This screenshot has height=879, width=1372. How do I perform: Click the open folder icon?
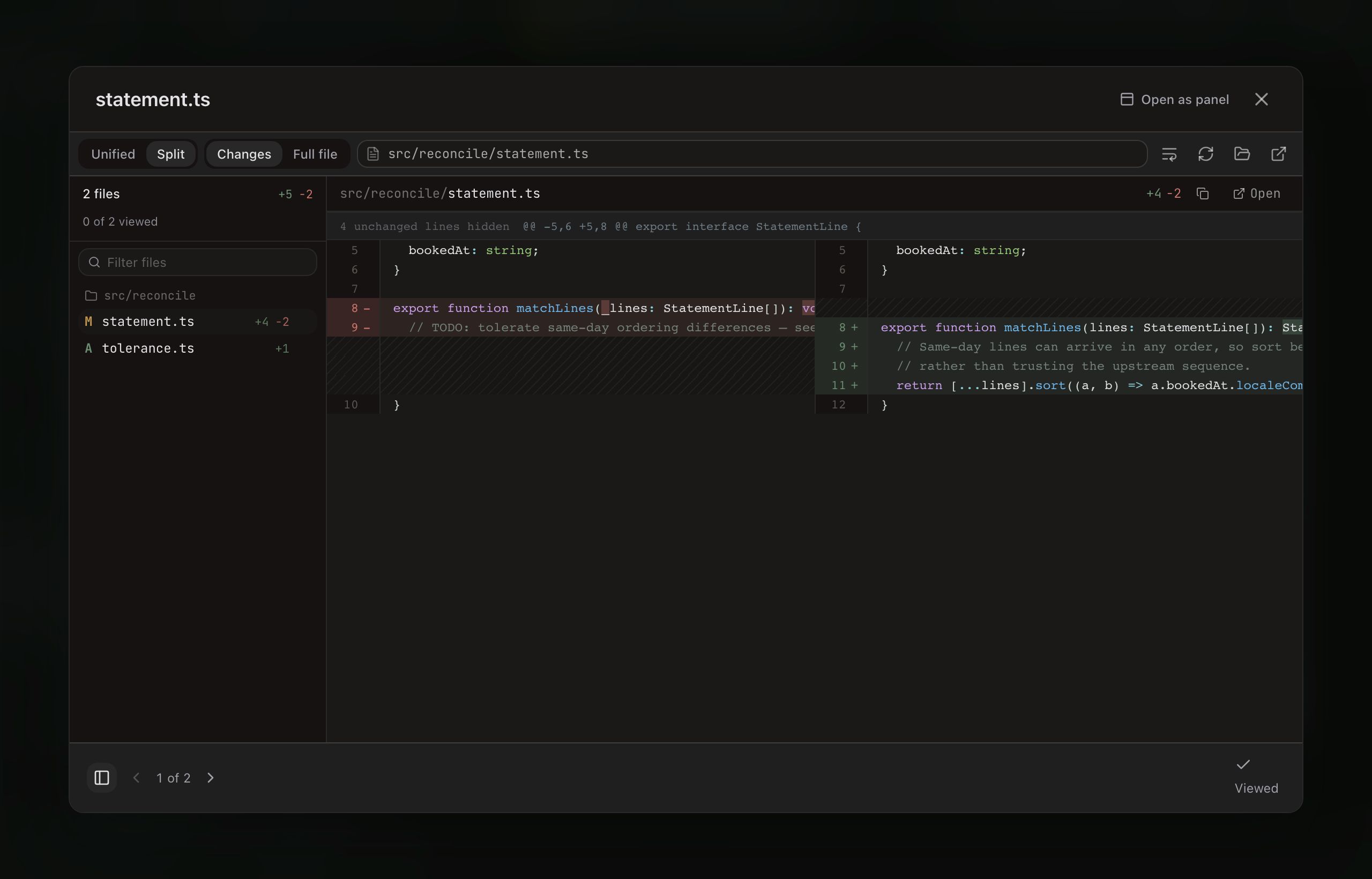pos(1242,154)
